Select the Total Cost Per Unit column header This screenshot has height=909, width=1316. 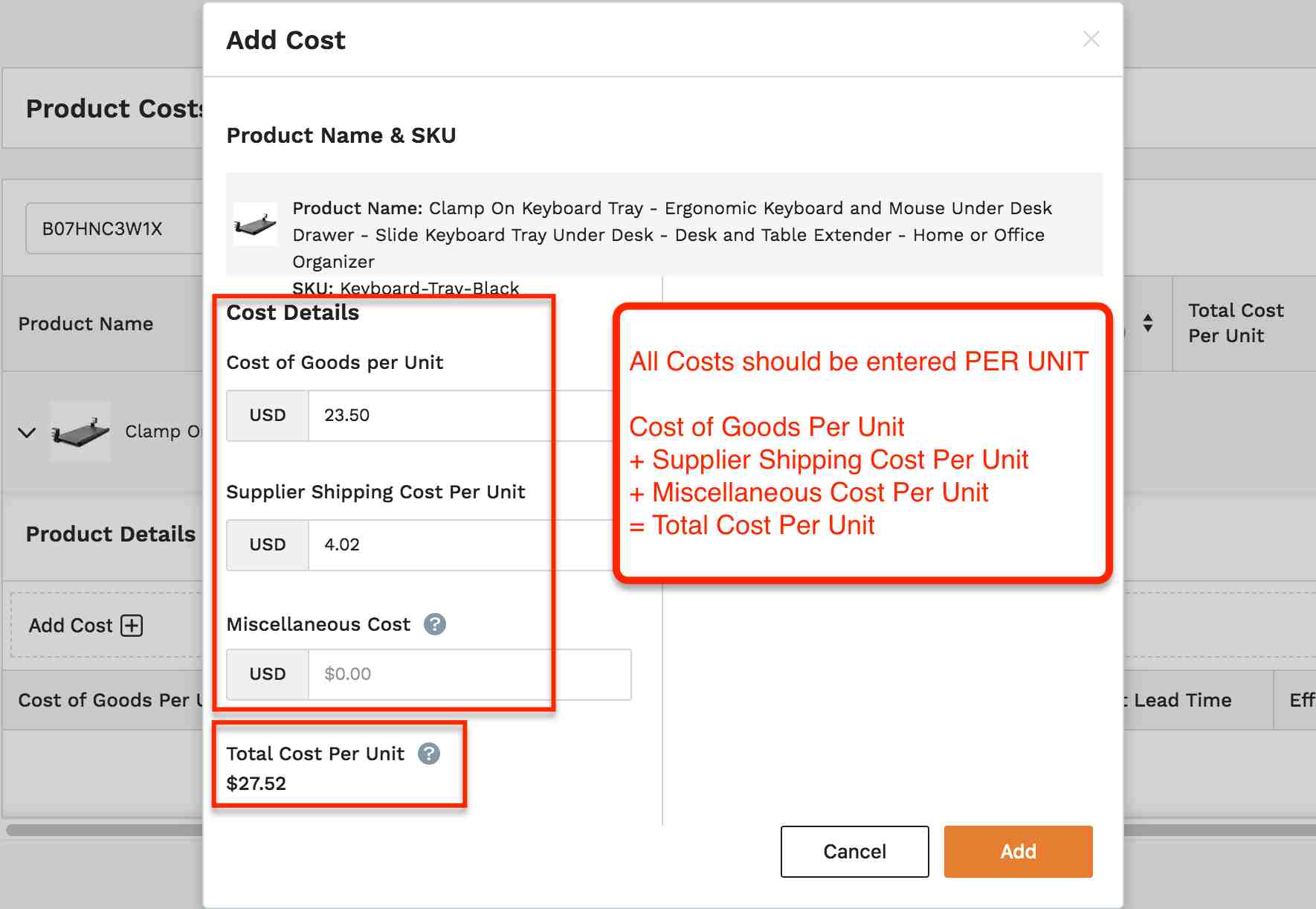[1236, 323]
